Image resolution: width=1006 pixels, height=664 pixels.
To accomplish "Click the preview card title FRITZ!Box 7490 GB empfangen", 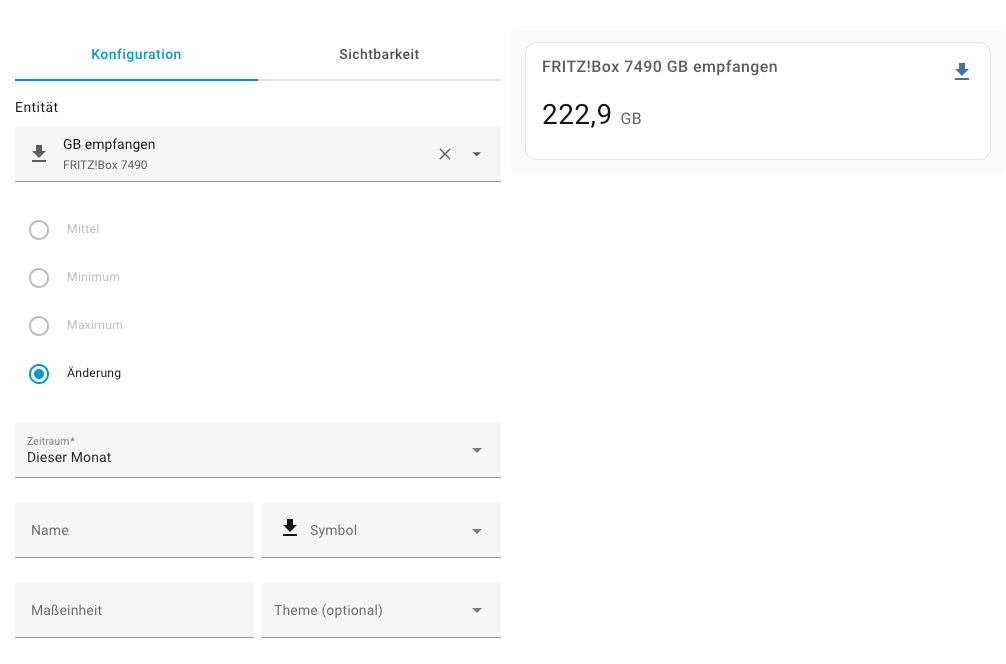I will click(x=660, y=67).
